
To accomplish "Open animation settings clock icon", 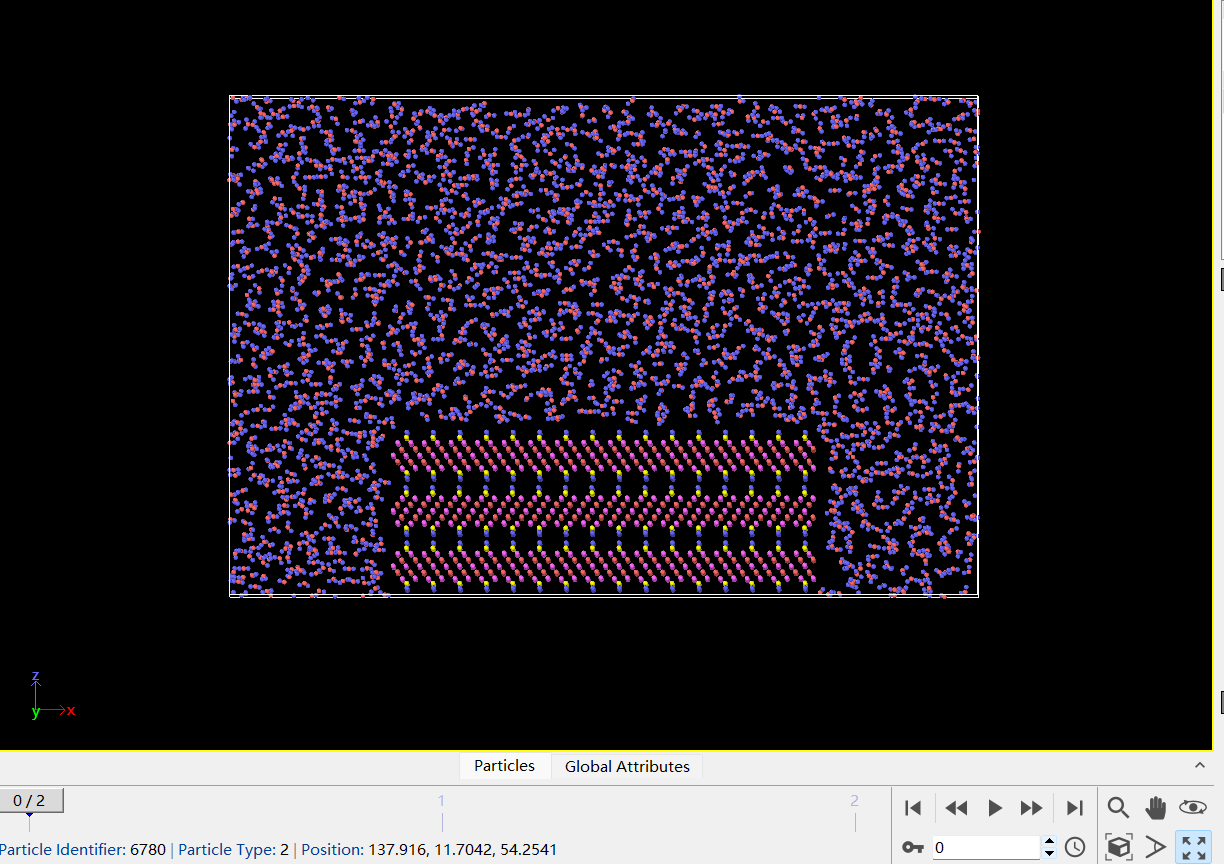I will point(1075,848).
